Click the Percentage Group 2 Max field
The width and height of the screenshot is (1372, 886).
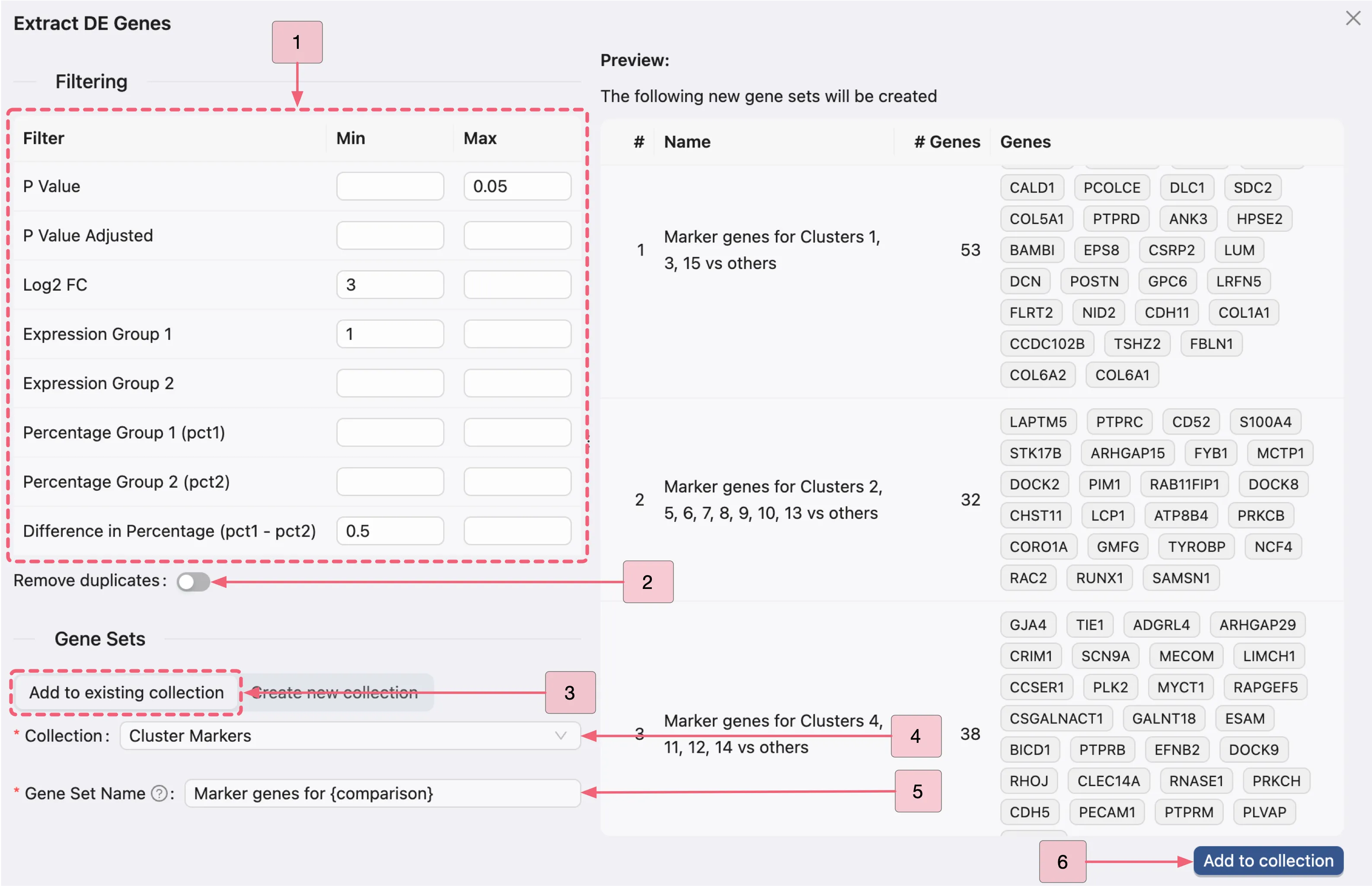click(517, 482)
